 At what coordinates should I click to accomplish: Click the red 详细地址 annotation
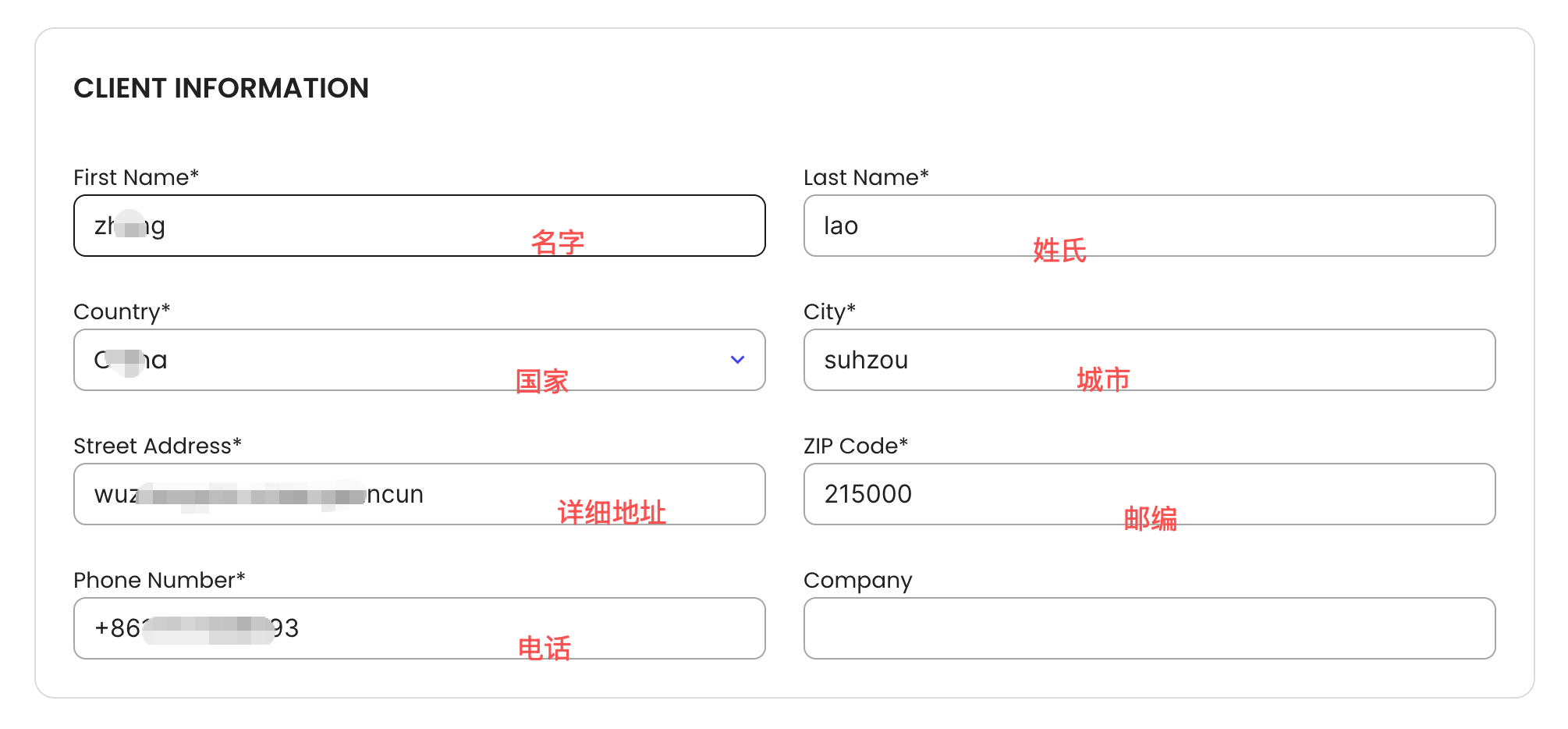(612, 513)
